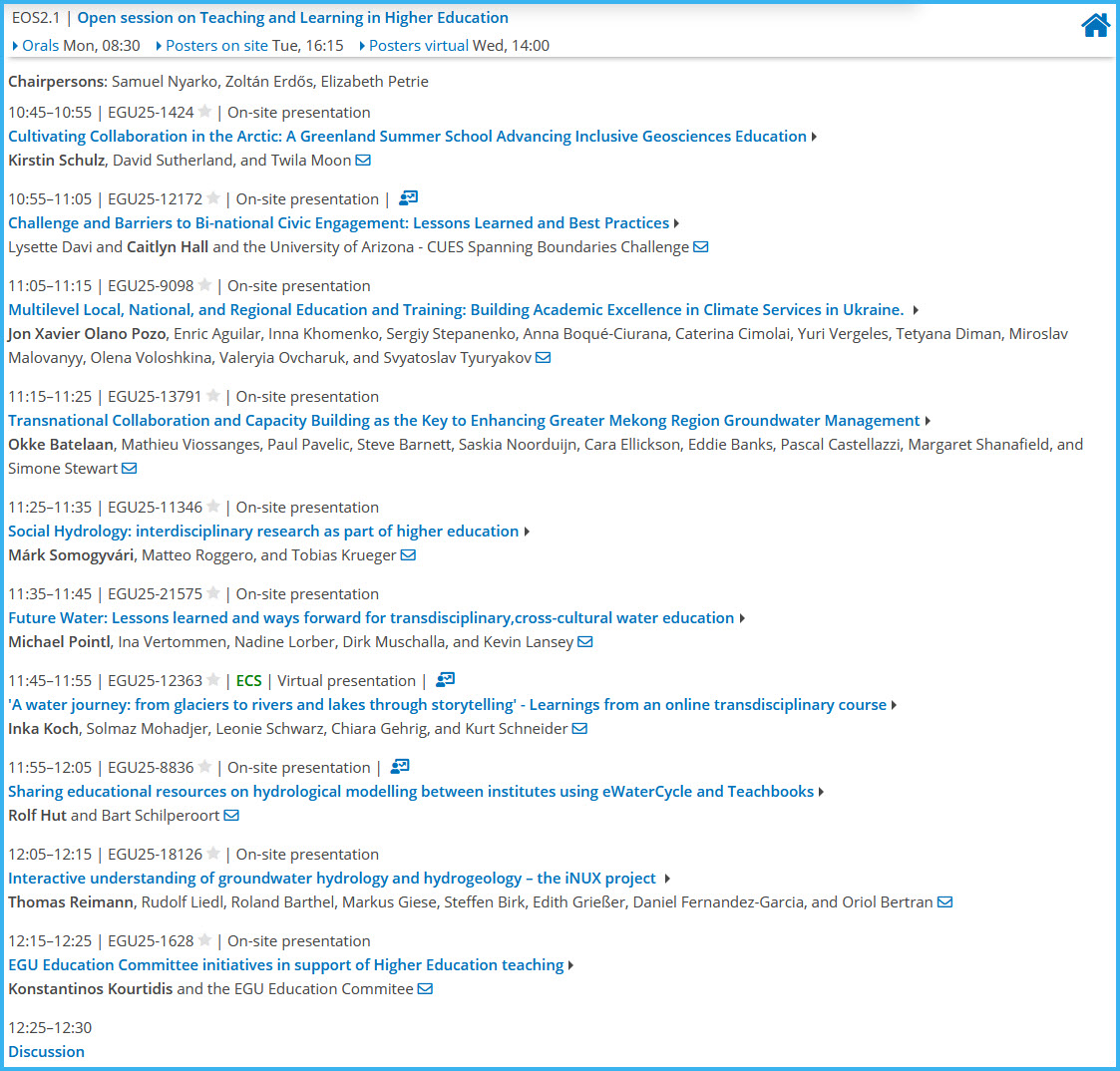Toggle favorite star for EGU25-9098

[x=205, y=285]
